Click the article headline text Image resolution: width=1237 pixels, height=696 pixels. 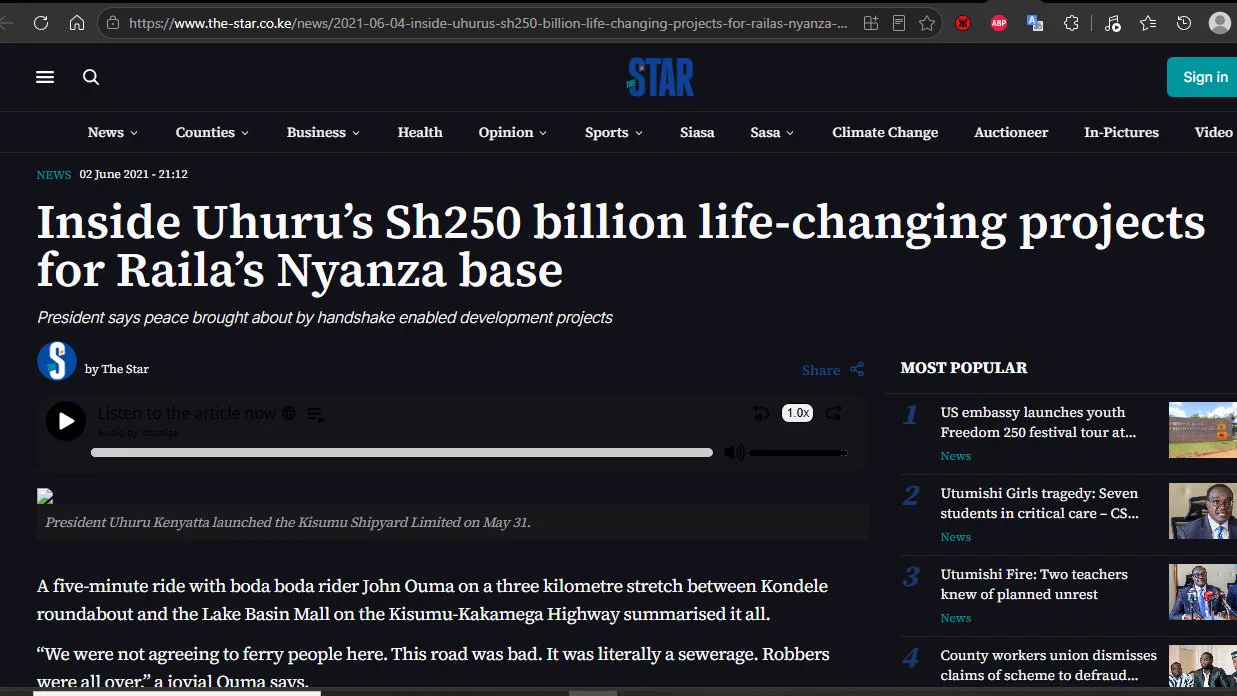pos(620,247)
